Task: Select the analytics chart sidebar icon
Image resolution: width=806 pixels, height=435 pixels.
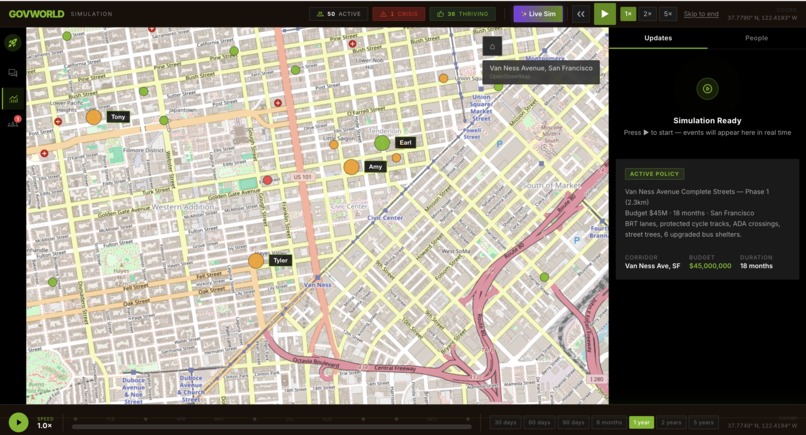Action: 13,98
